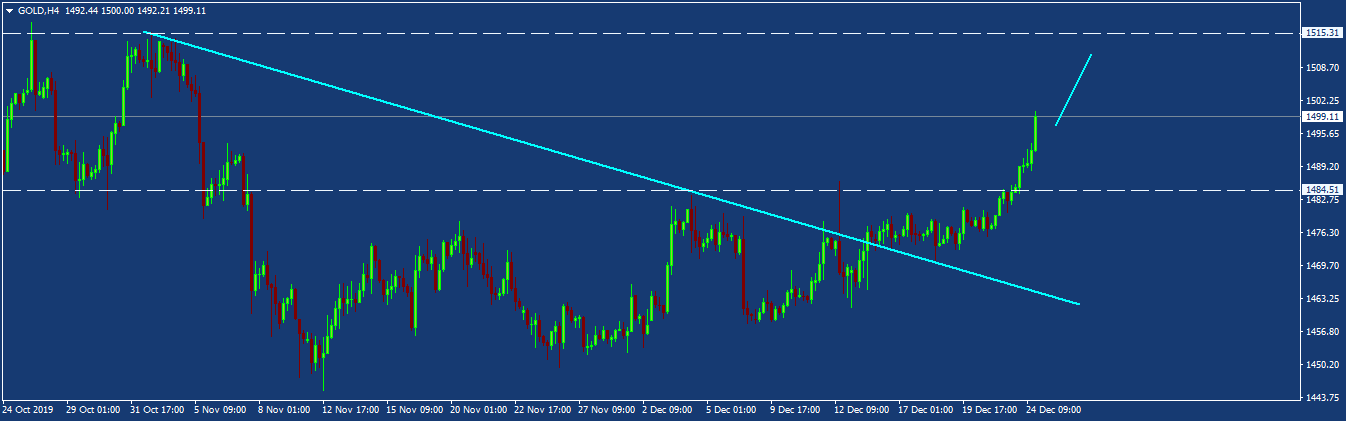Click the 1476.30 price scale value
This screenshot has width=1346, height=421.
click(x=1323, y=233)
